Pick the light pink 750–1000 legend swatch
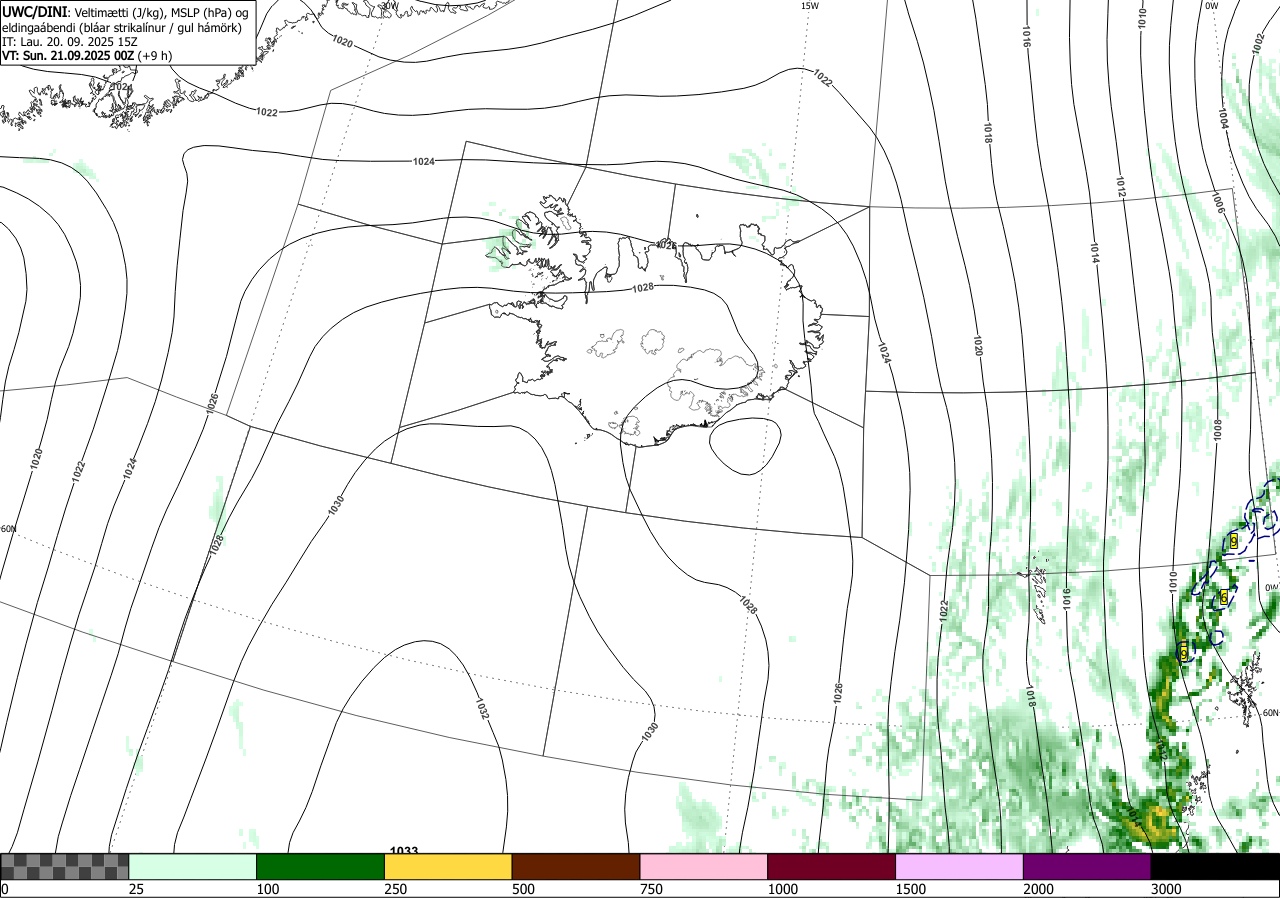The width and height of the screenshot is (1280, 898). point(704,866)
